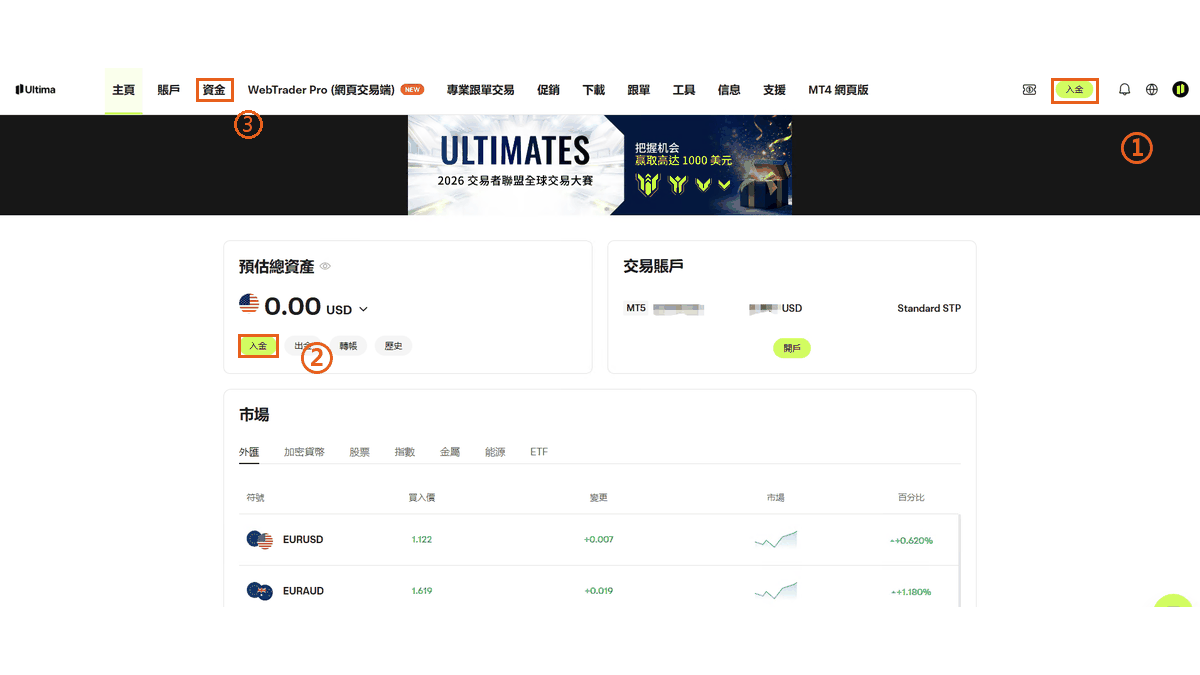Open the 資金 menu
Image resolution: width=1200 pixels, height=675 pixels.
coord(214,90)
